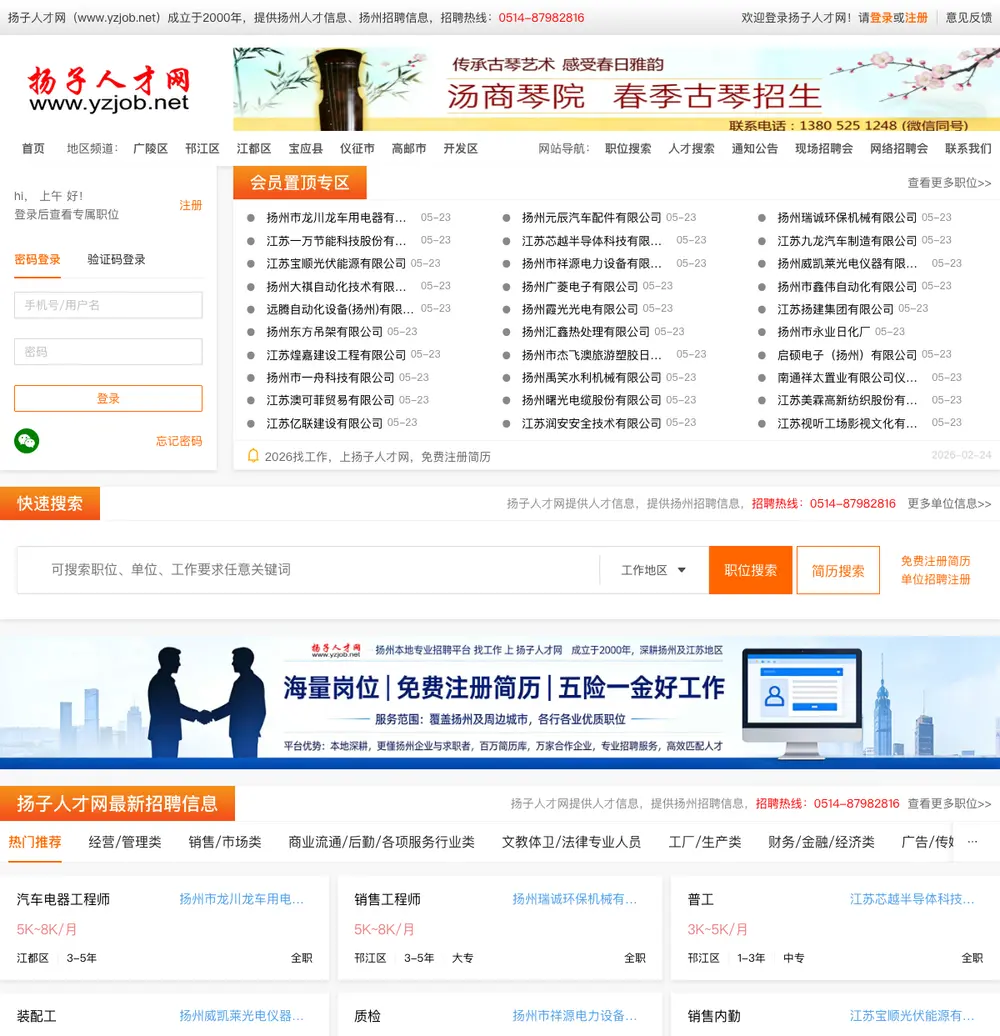This screenshot has height=1036, width=1000.
Task: Click the top-bar 登录 link
Action: pyautogui.click(x=881, y=18)
